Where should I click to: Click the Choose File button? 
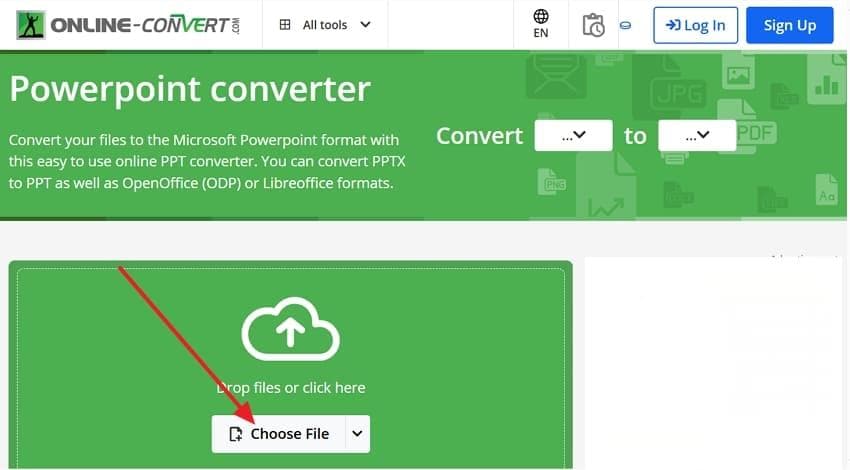point(279,434)
